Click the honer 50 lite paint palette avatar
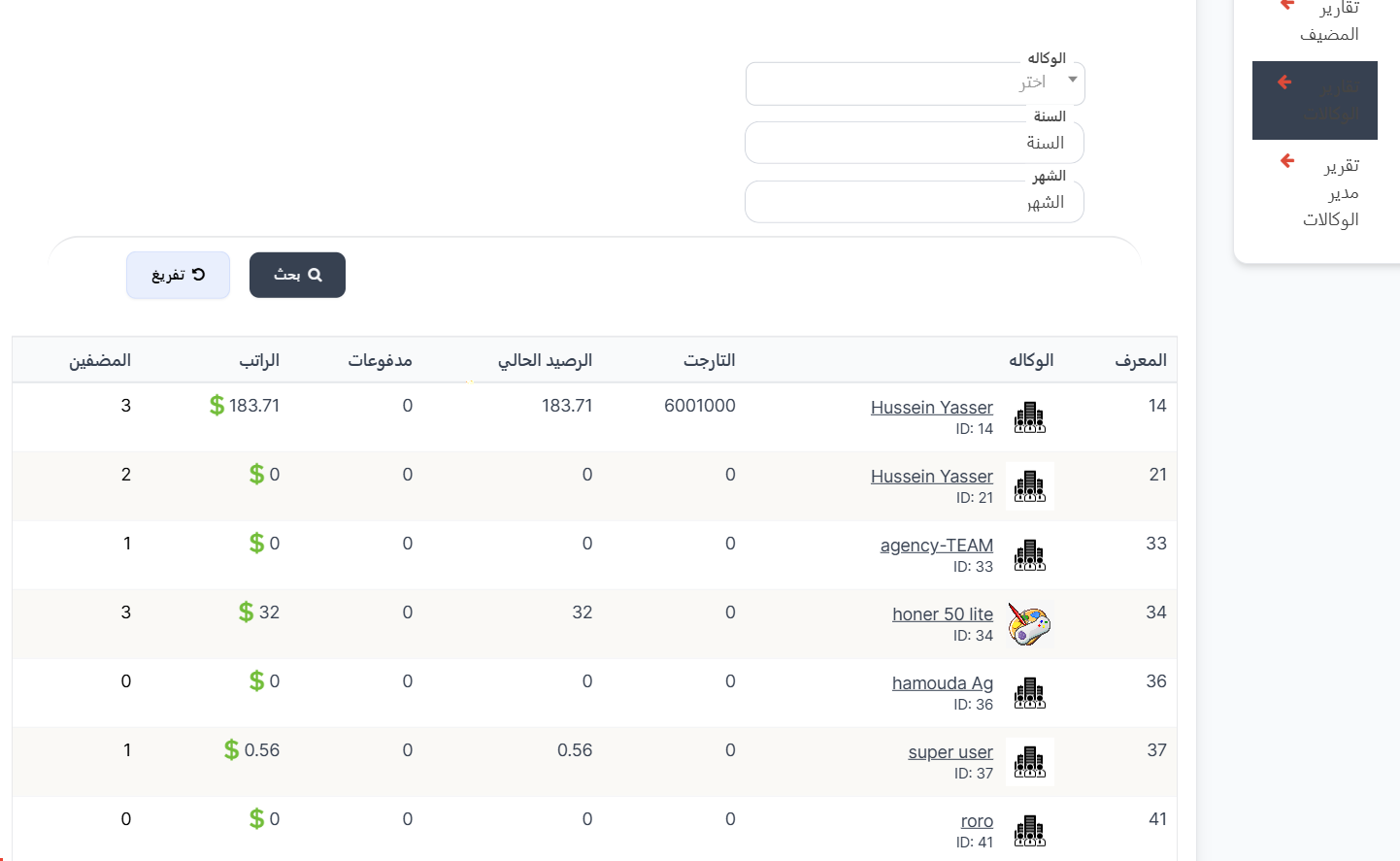1400x861 pixels. (x=1030, y=624)
